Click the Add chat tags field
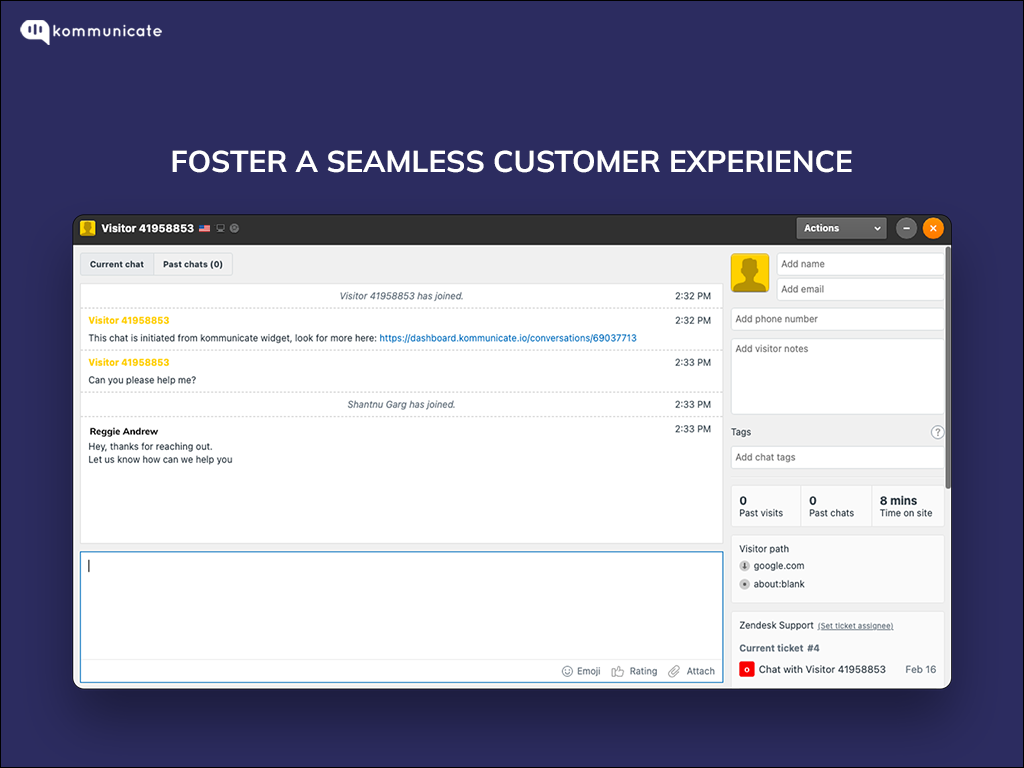 click(x=837, y=457)
